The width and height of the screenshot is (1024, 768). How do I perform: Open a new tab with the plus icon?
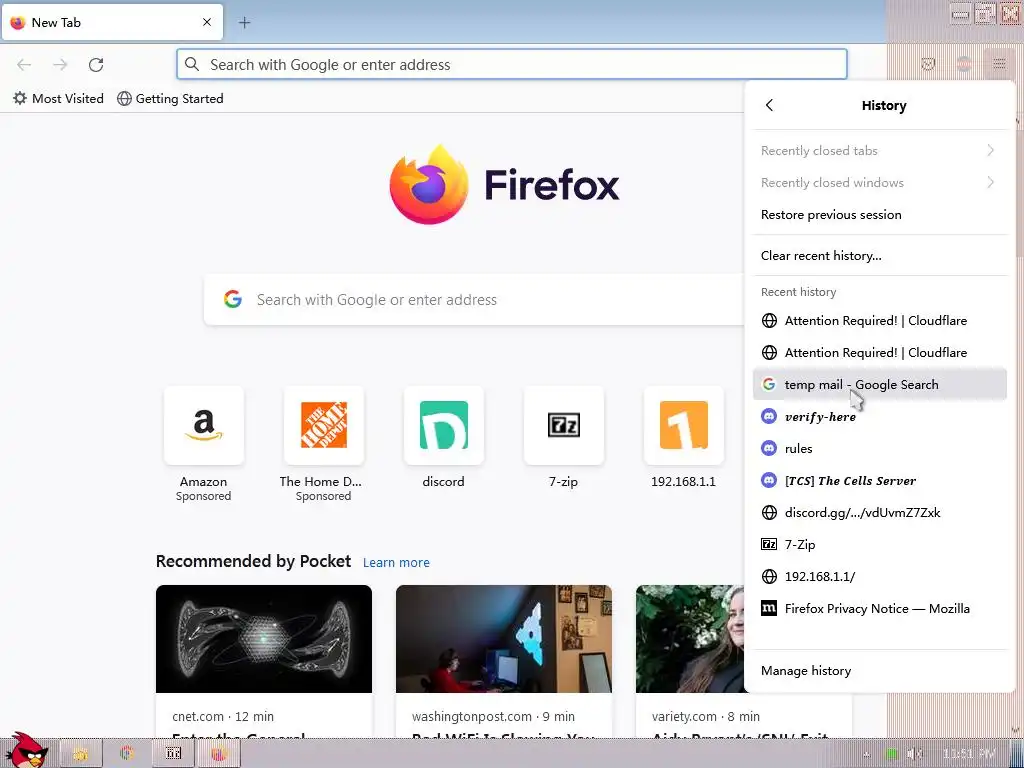coord(244,23)
